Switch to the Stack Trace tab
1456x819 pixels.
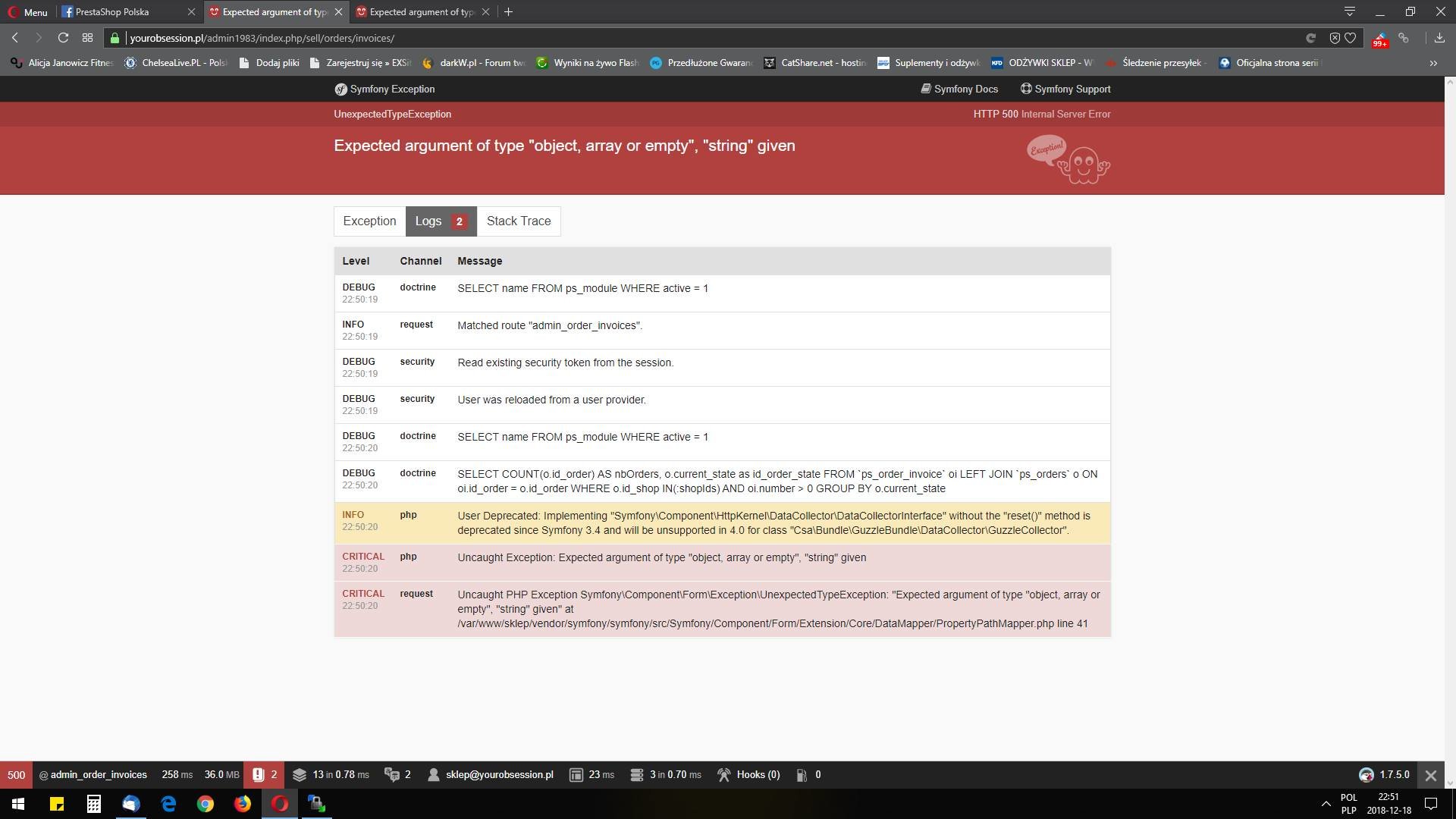(x=519, y=221)
